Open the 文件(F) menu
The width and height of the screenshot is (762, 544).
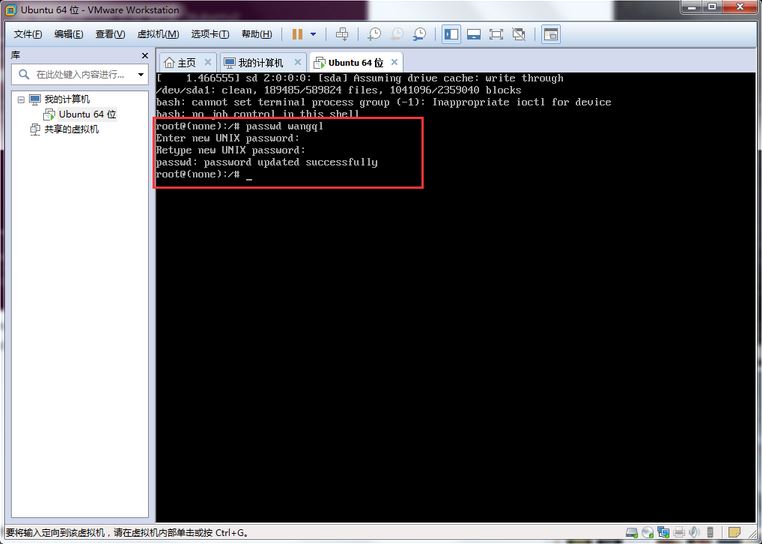click(28, 34)
